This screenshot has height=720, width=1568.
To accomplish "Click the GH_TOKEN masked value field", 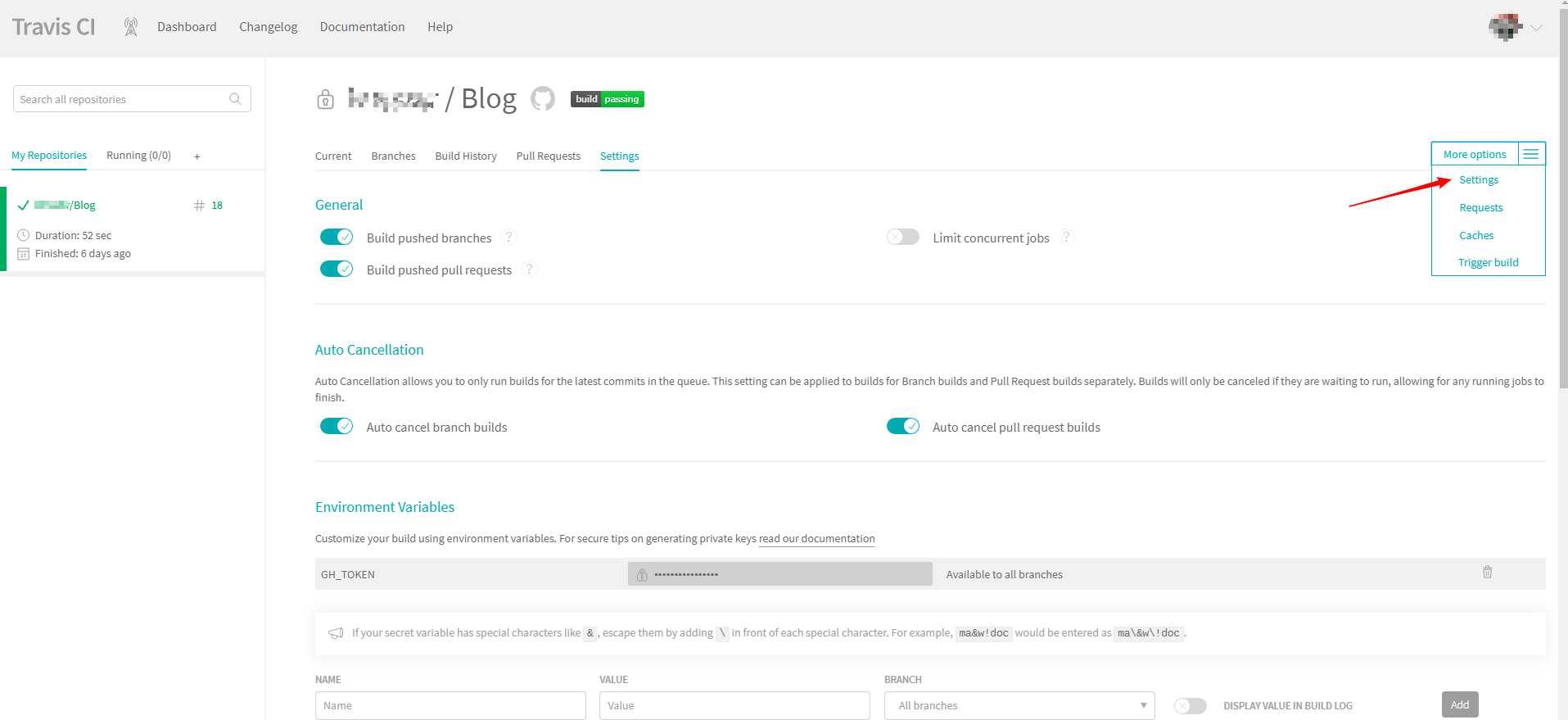I will tap(780, 574).
